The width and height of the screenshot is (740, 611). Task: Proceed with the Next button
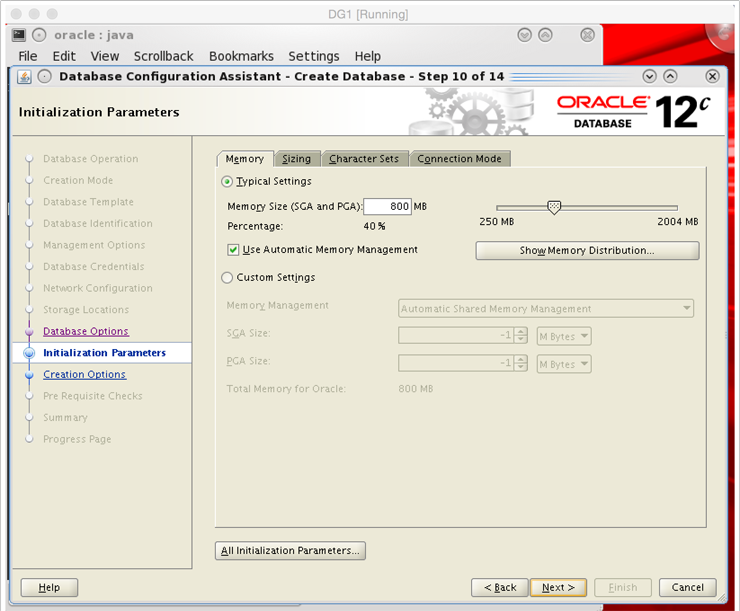558,587
